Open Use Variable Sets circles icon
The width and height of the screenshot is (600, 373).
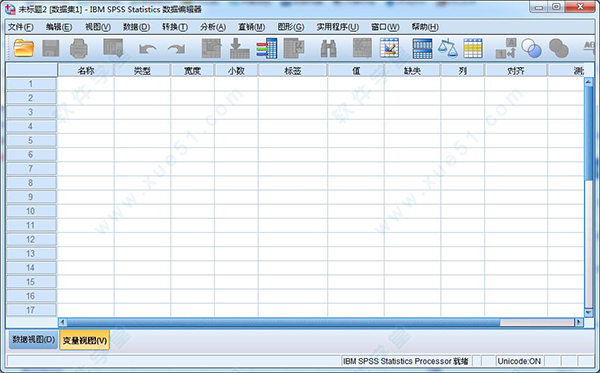point(532,49)
